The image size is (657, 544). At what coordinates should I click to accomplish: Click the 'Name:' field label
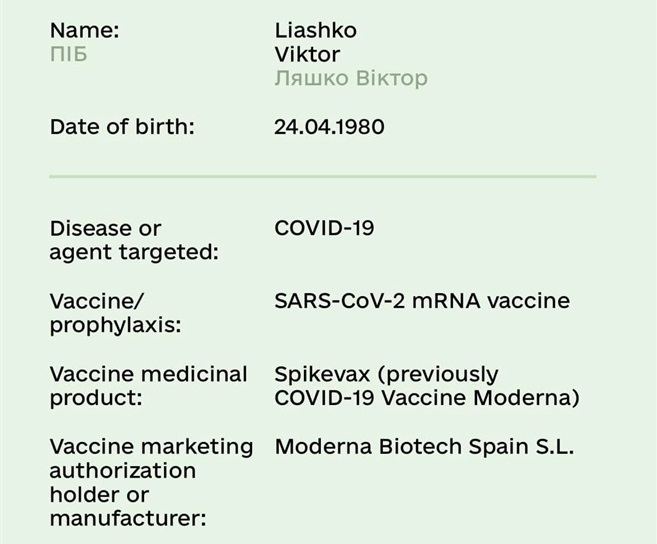(x=85, y=31)
